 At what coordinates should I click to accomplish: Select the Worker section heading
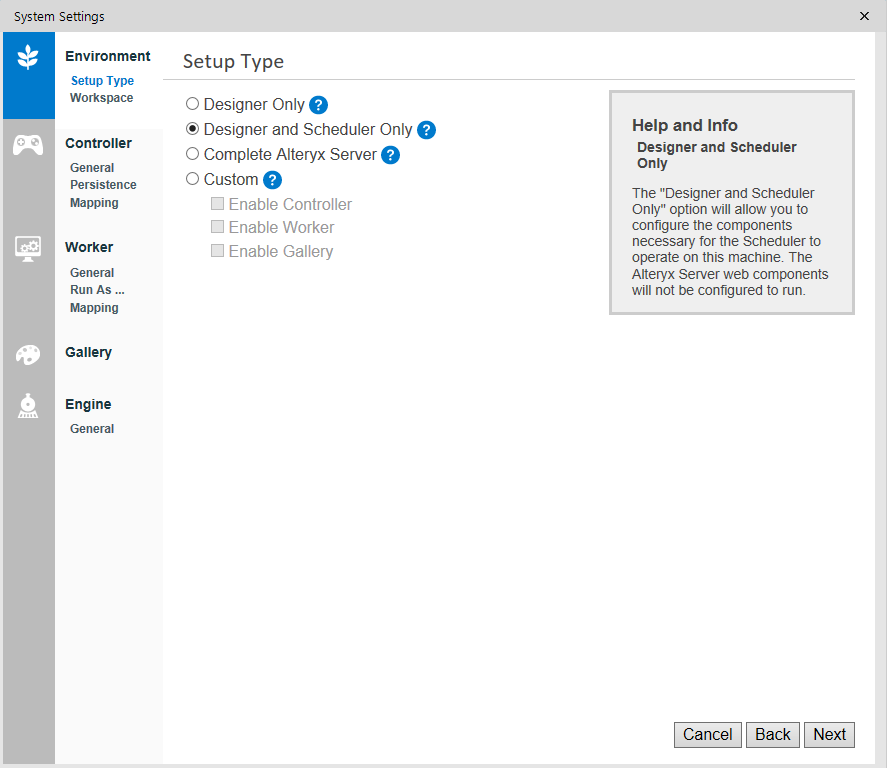89,247
